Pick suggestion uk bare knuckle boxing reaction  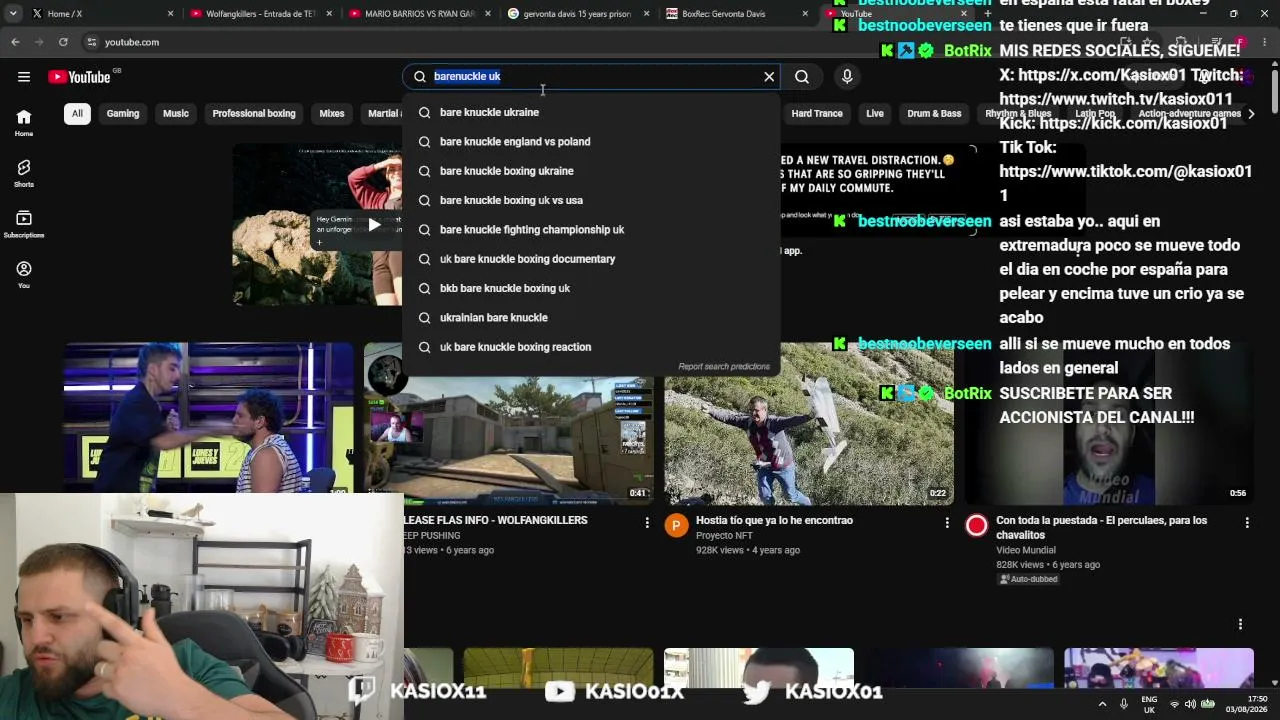pos(591,347)
